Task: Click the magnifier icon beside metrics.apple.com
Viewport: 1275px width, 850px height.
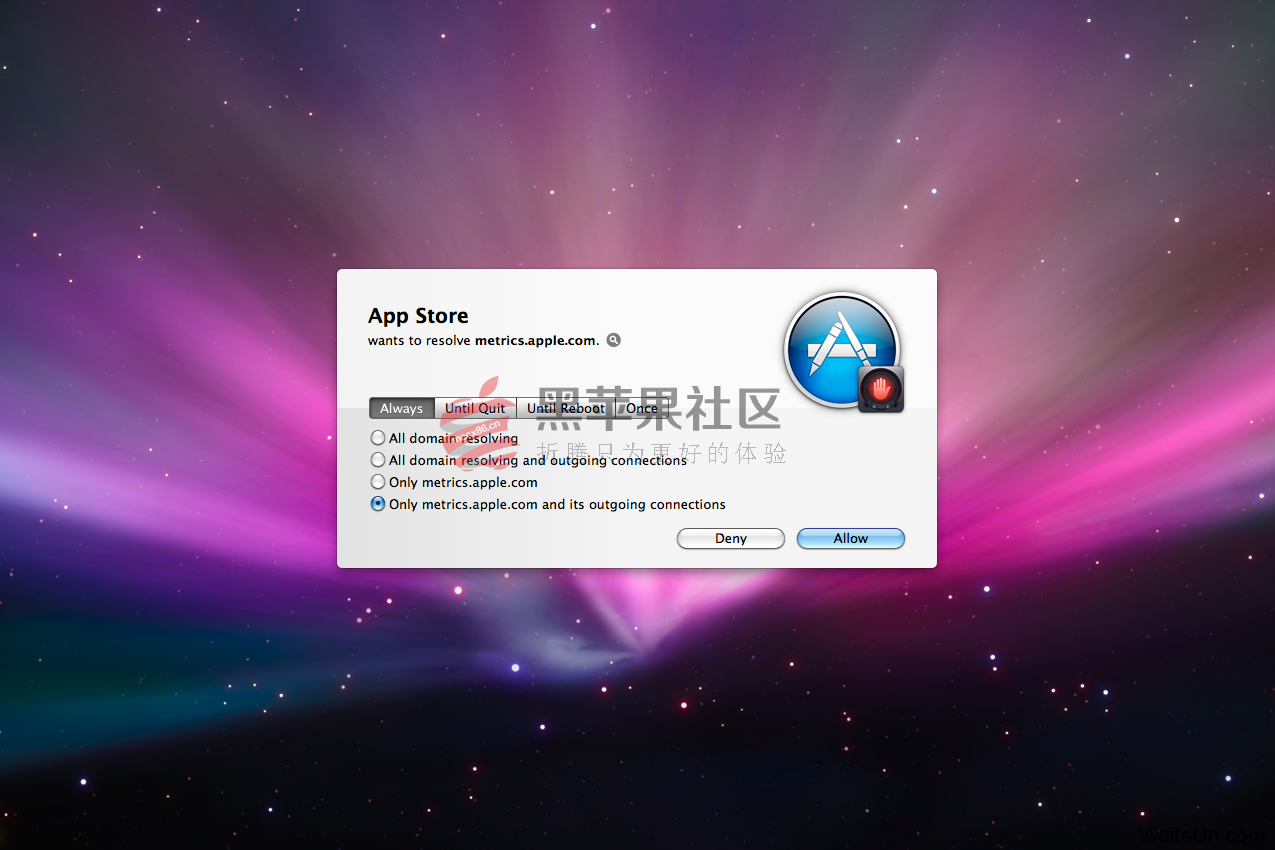Action: tap(614, 340)
